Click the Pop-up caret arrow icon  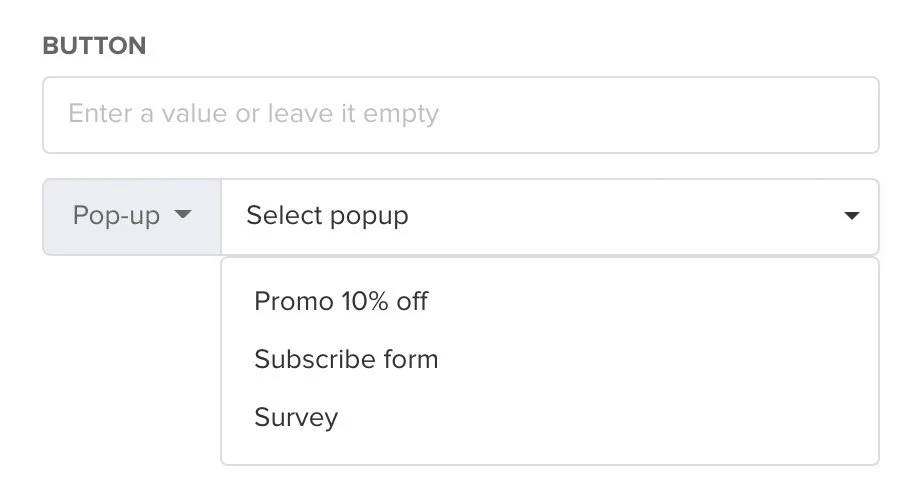(x=182, y=216)
